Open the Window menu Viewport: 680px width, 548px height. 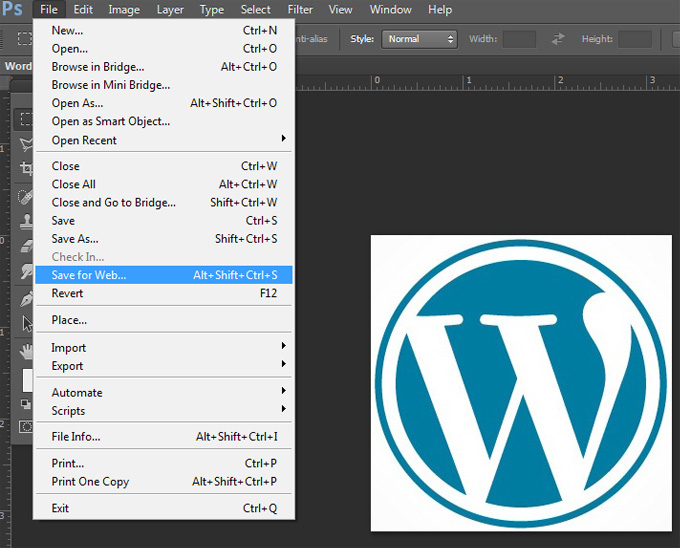[390, 10]
